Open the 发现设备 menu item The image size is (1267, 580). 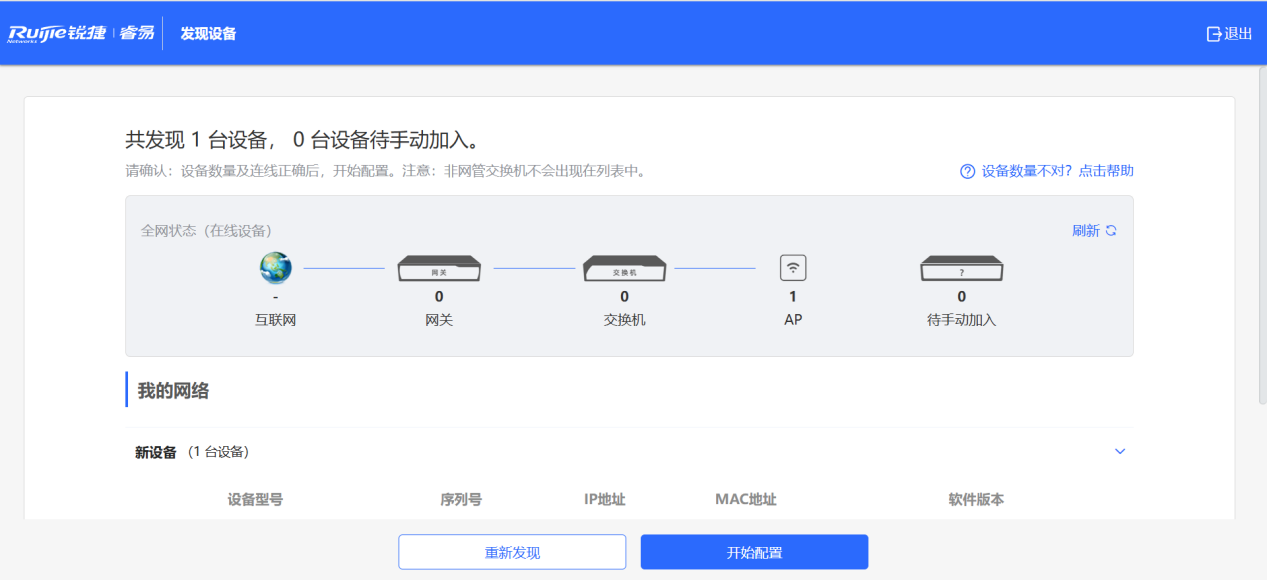(207, 32)
